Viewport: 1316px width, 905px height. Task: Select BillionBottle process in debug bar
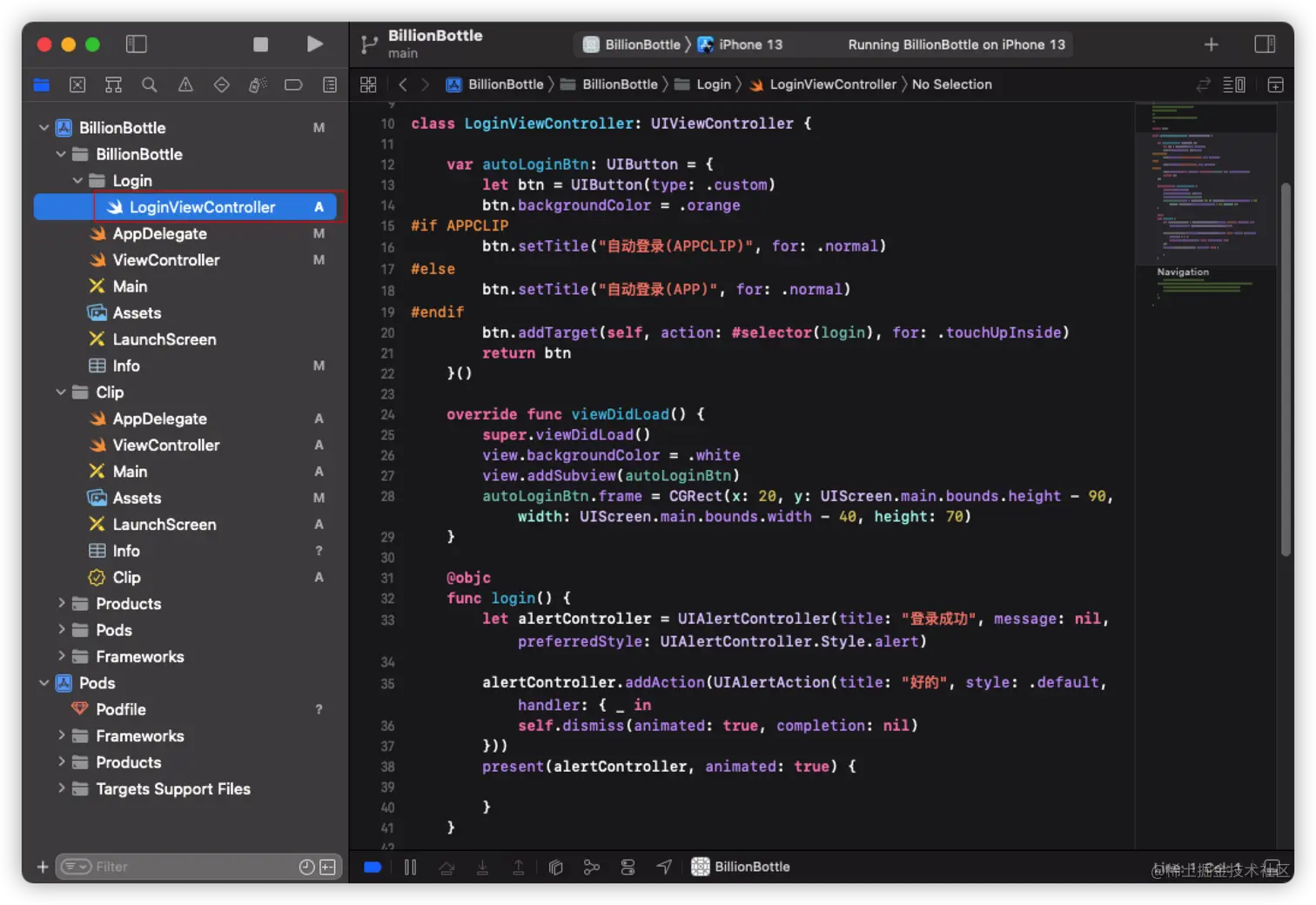(x=741, y=867)
